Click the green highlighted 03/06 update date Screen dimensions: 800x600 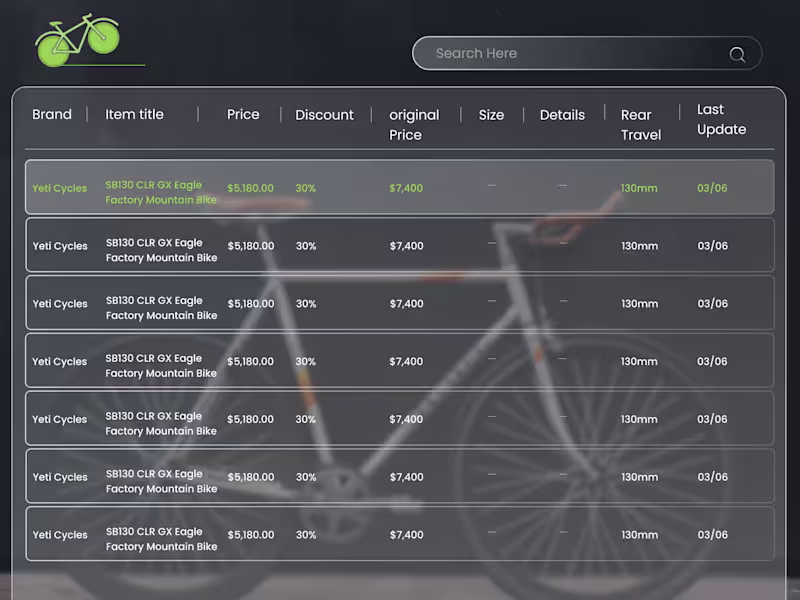[x=712, y=188]
